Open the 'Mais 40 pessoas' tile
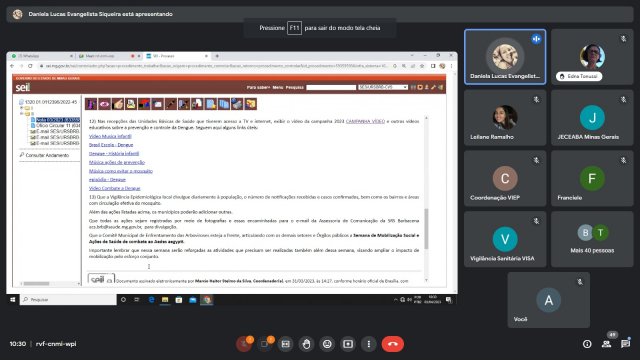 tap(592, 239)
